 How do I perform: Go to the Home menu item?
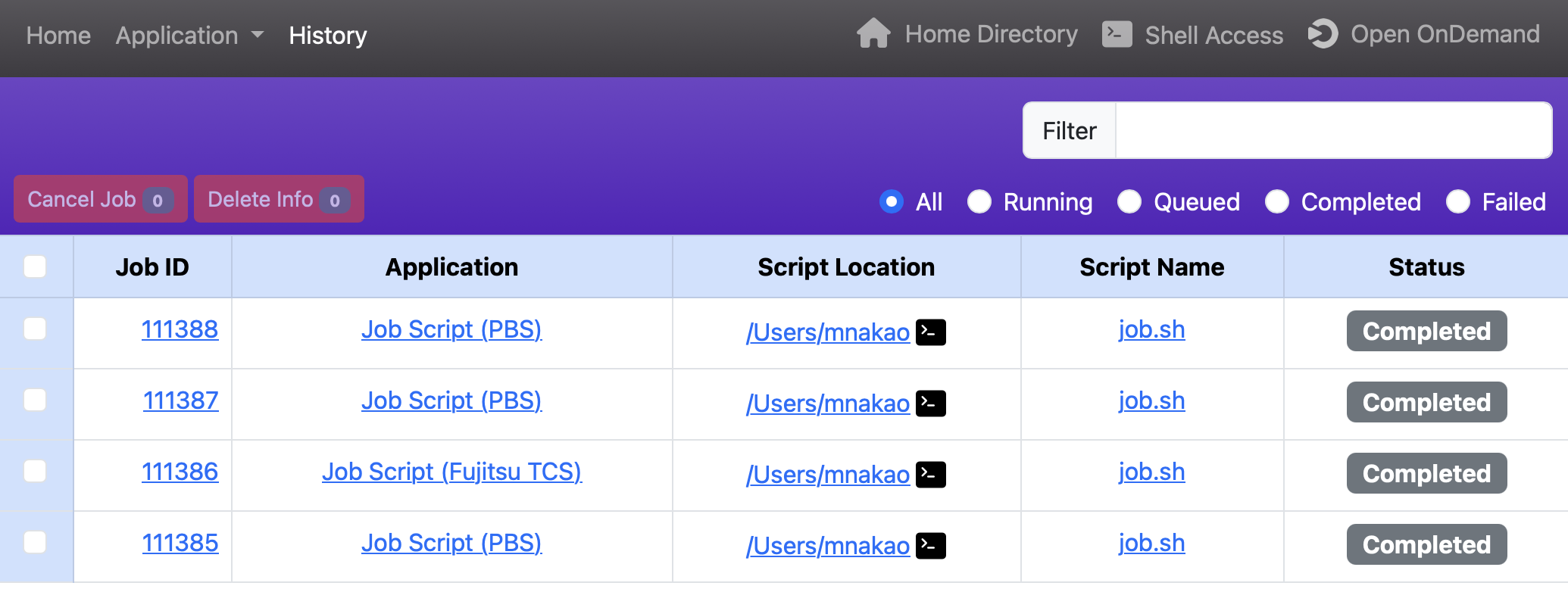tap(58, 36)
